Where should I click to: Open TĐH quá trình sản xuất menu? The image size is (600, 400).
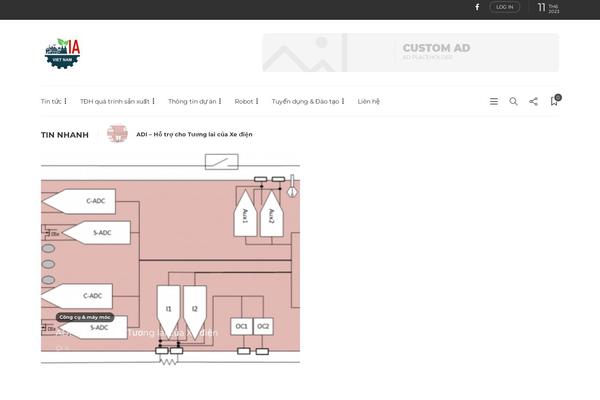pos(115,101)
